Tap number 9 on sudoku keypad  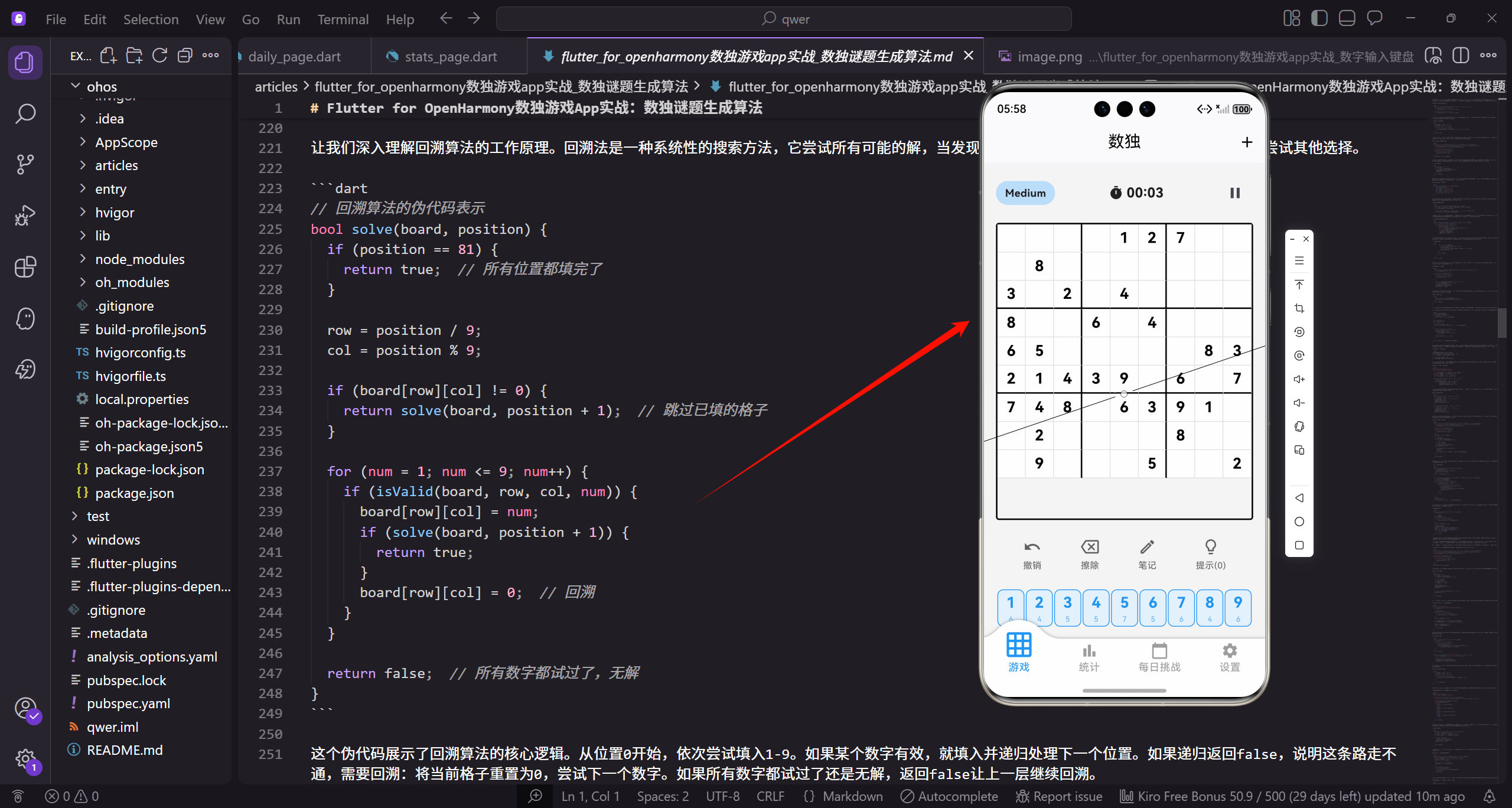(x=1238, y=607)
